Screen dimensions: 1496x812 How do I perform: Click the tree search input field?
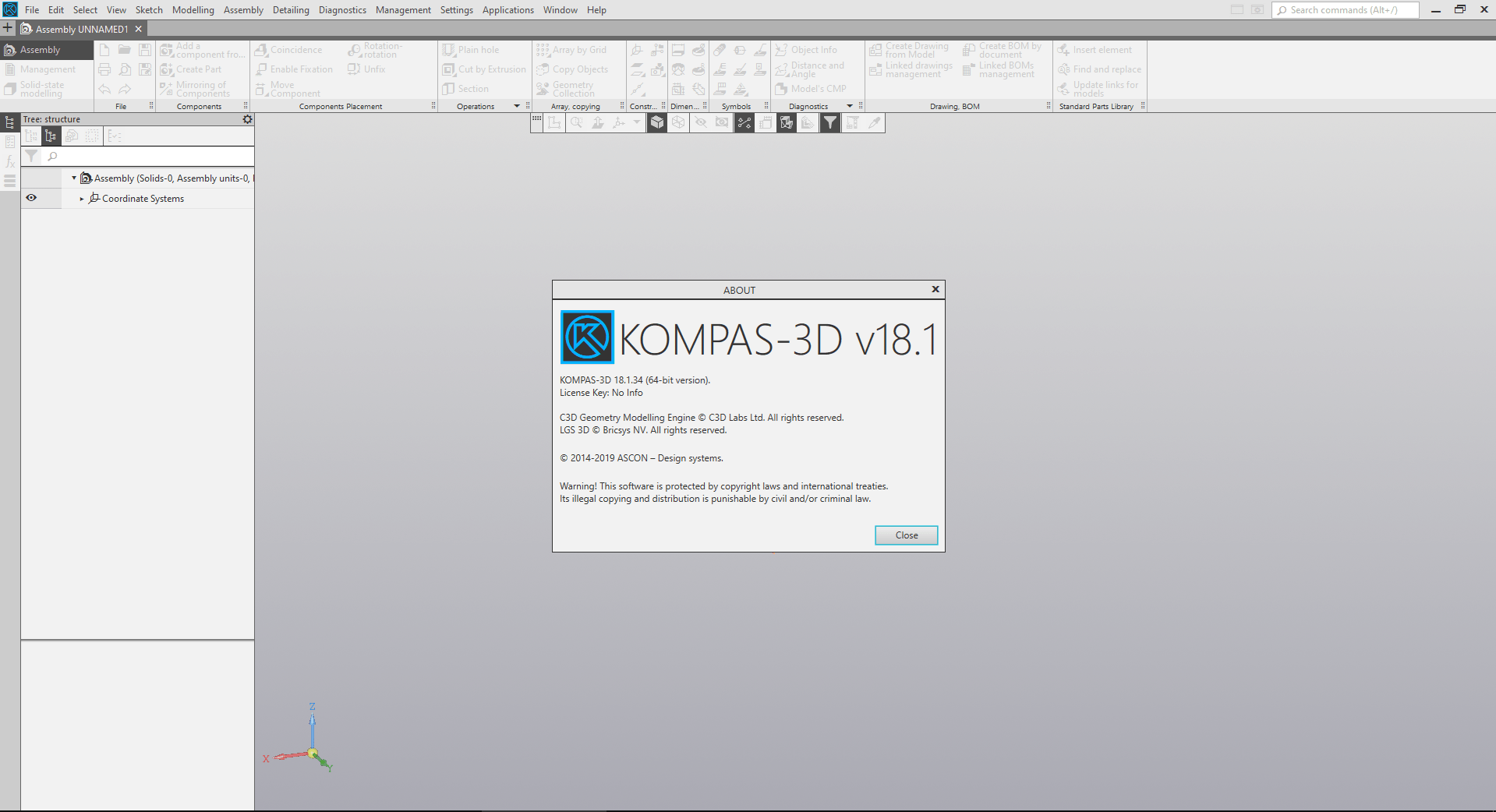coord(148,157)
